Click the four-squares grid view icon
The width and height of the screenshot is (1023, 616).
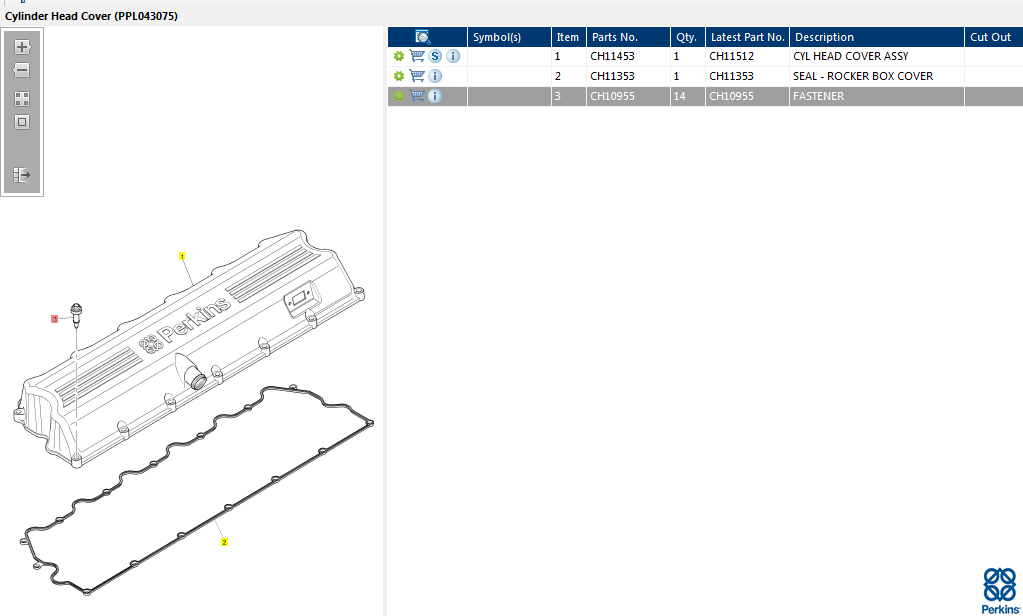pyautogui.click(x=22, y=99)
